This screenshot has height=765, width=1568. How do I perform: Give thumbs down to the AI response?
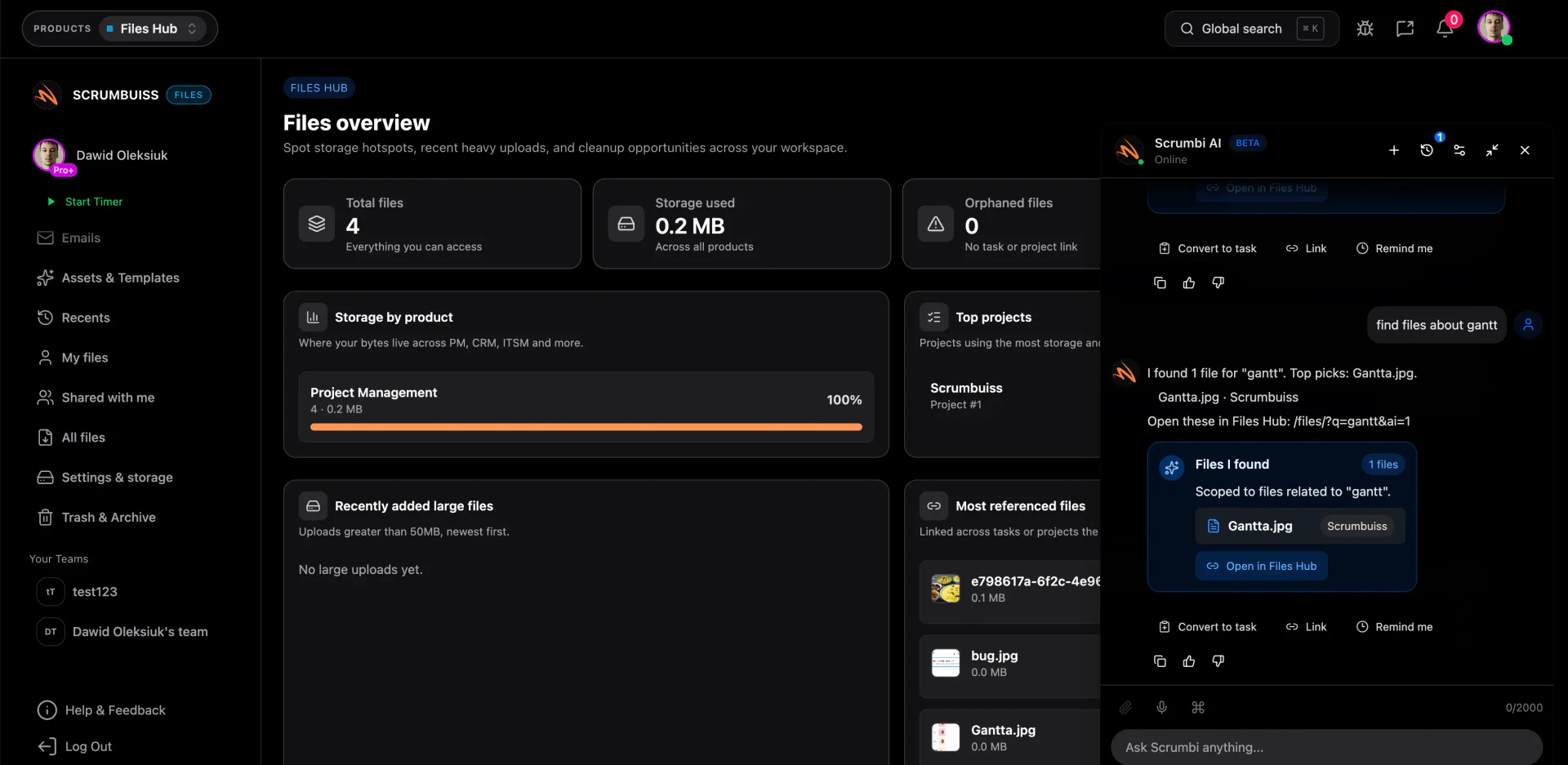tap(1218, 660)
